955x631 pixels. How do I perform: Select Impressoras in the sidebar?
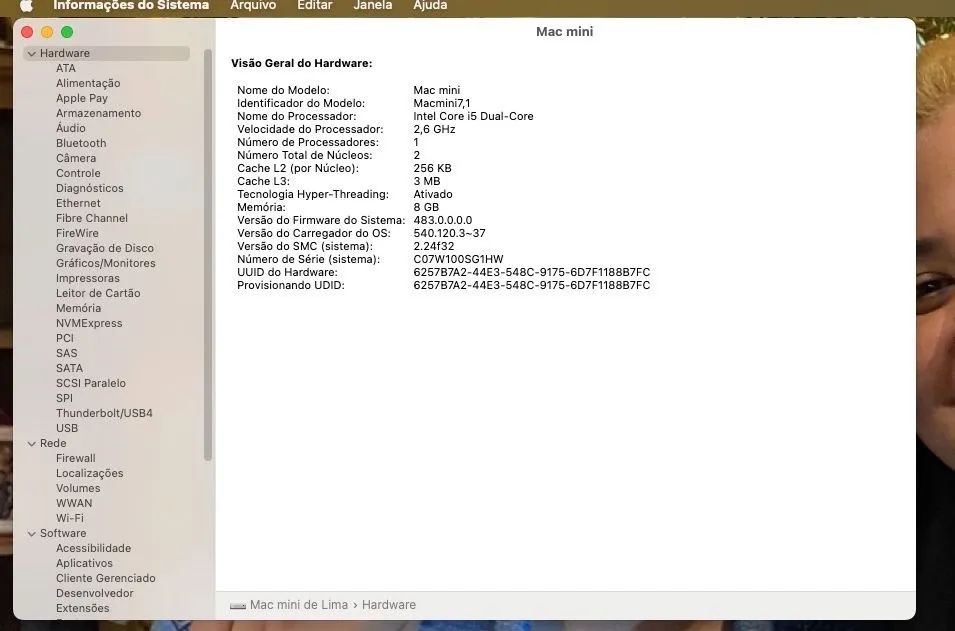tap(88, 278)
